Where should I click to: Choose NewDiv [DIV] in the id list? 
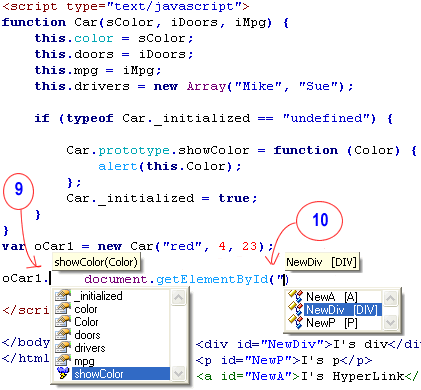(342, 310)
